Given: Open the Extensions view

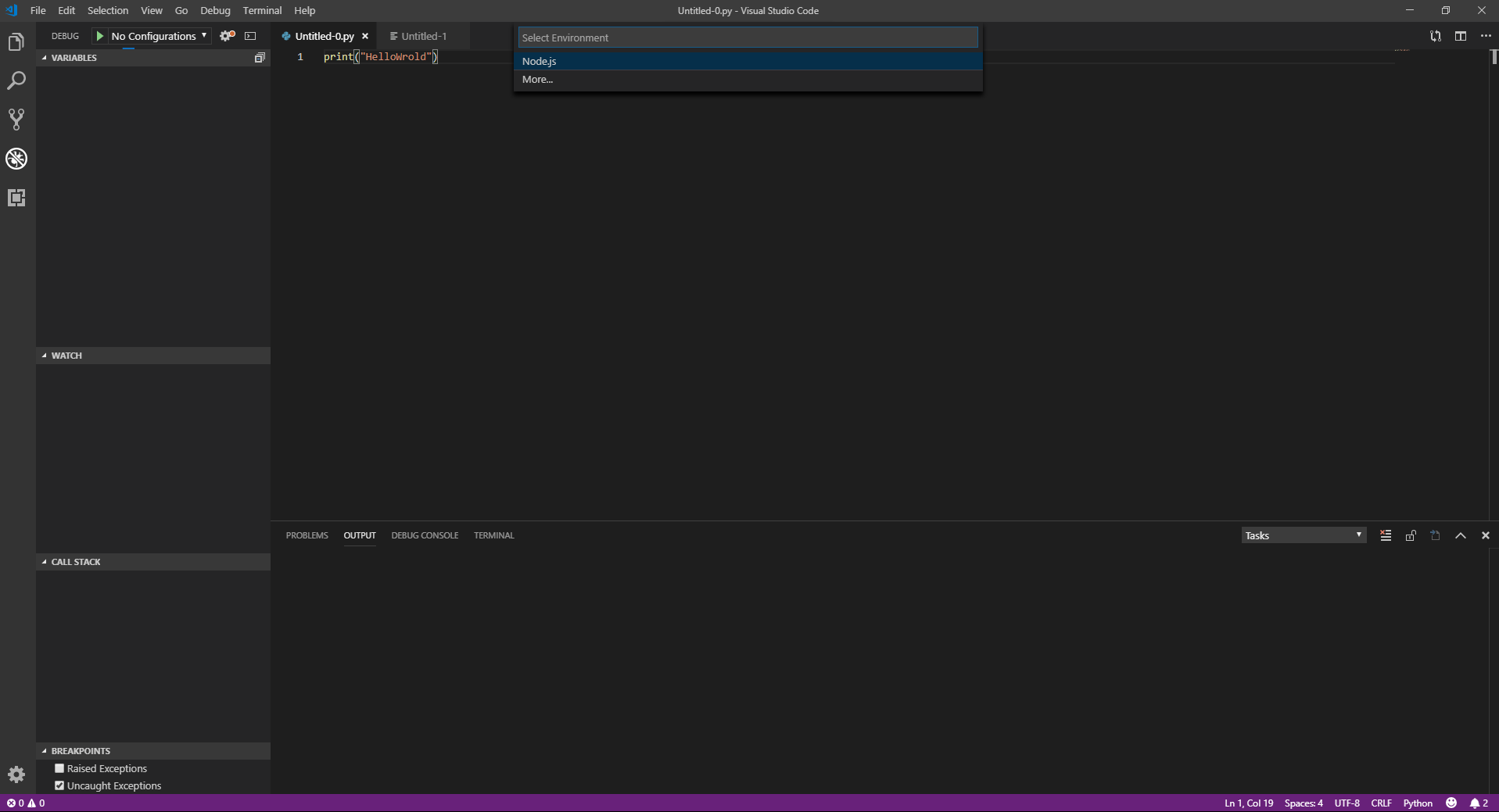Looking at the screenshot, I should pyautogui.click(x=16, y=198).
